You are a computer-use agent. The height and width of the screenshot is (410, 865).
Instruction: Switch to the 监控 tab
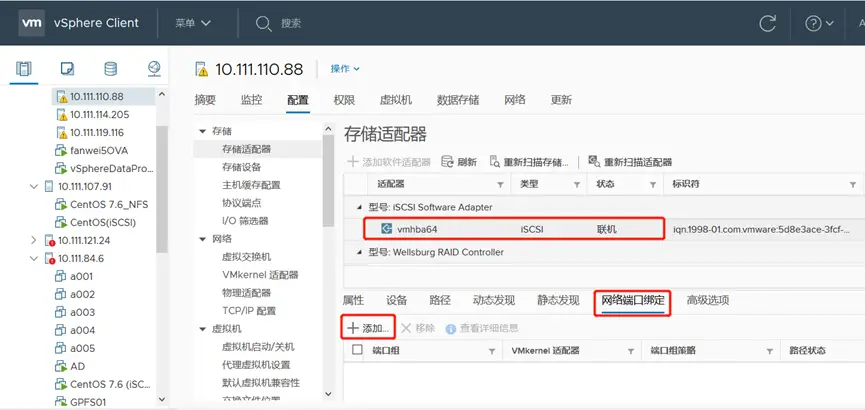click(x=252, y=100)
